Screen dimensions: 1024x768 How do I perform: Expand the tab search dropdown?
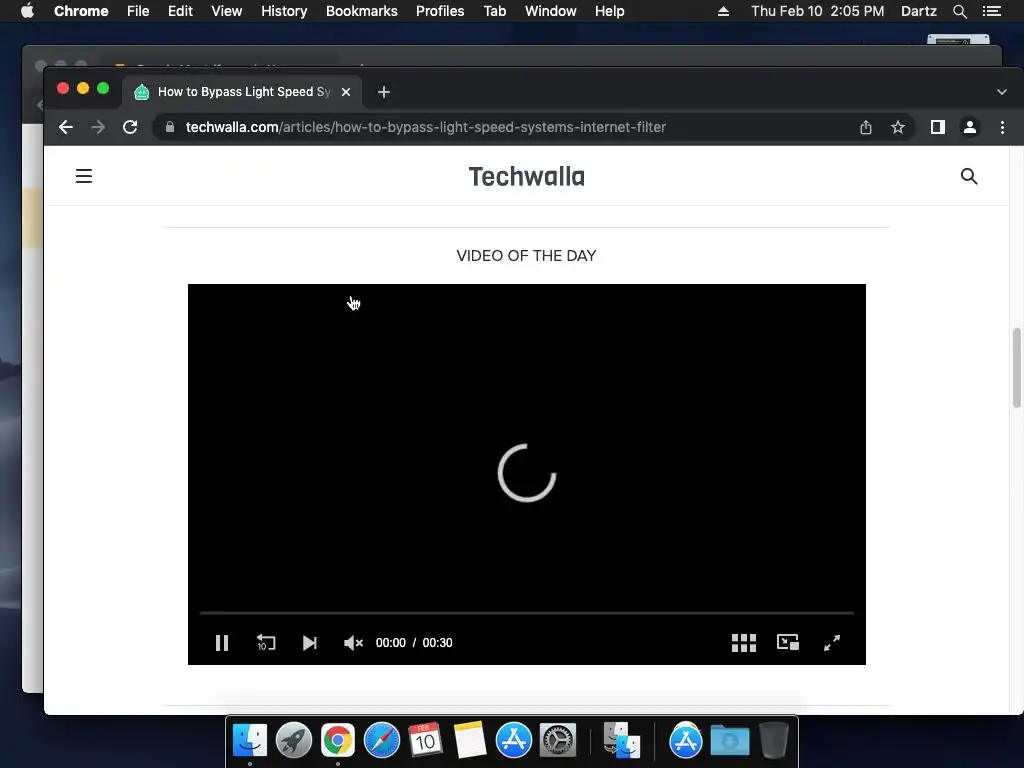[1002, 92]
